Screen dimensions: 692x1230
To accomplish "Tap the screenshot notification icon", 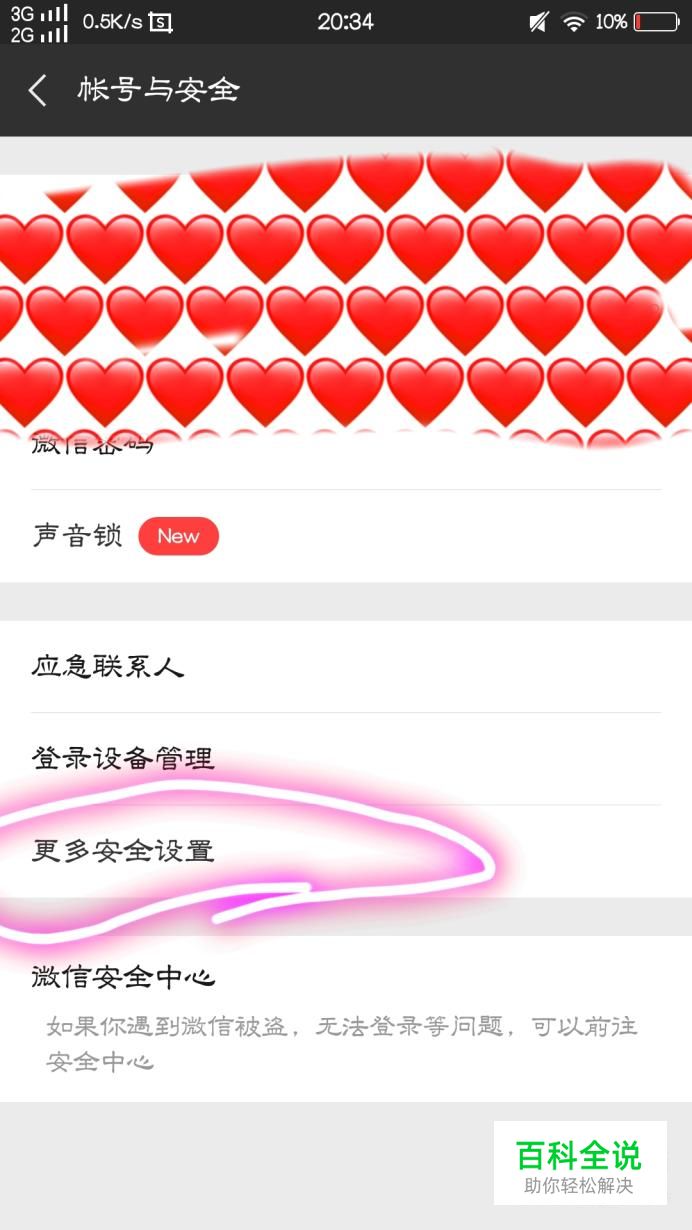I will point(160,22).
